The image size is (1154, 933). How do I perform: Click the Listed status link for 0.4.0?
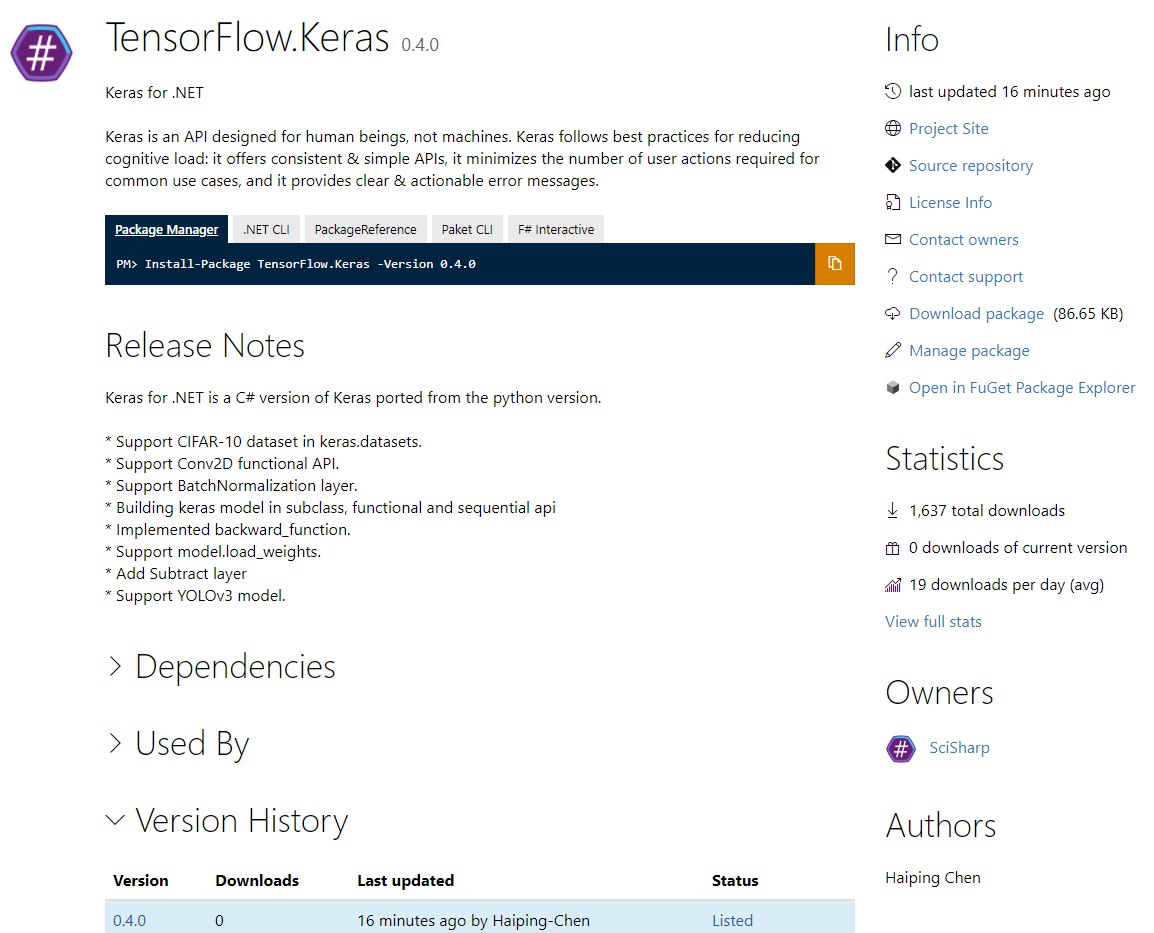pos(732,920)
